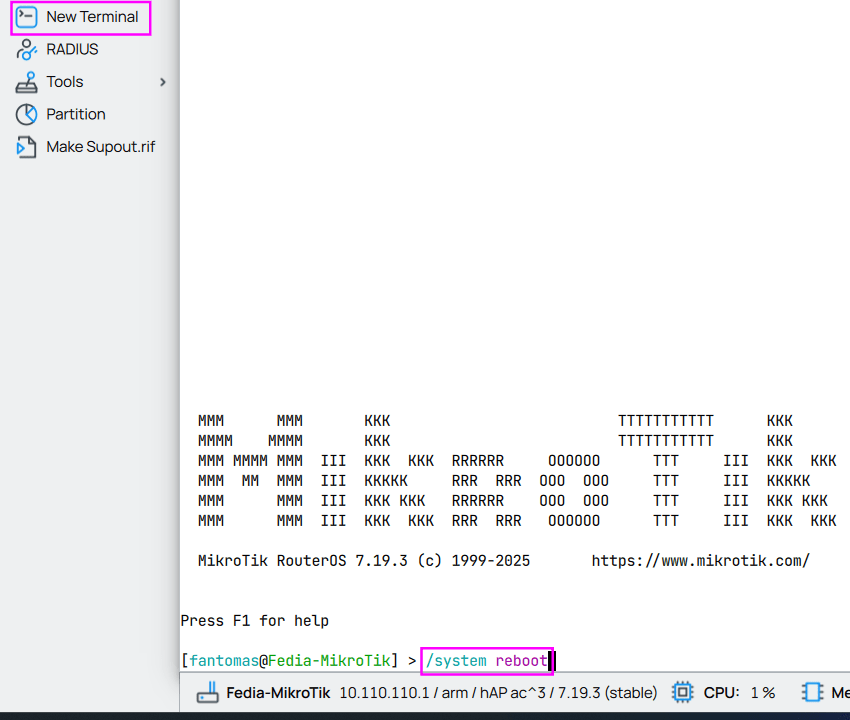Viewport: 850px width, 720px height.
Task: Open the RADIUS menu entry
Action: coord(72,49)
